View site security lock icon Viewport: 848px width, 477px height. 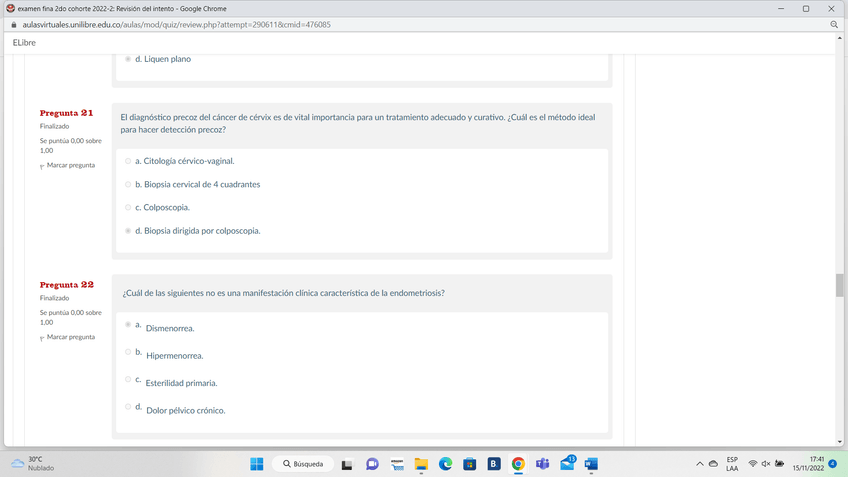(14, 25)
